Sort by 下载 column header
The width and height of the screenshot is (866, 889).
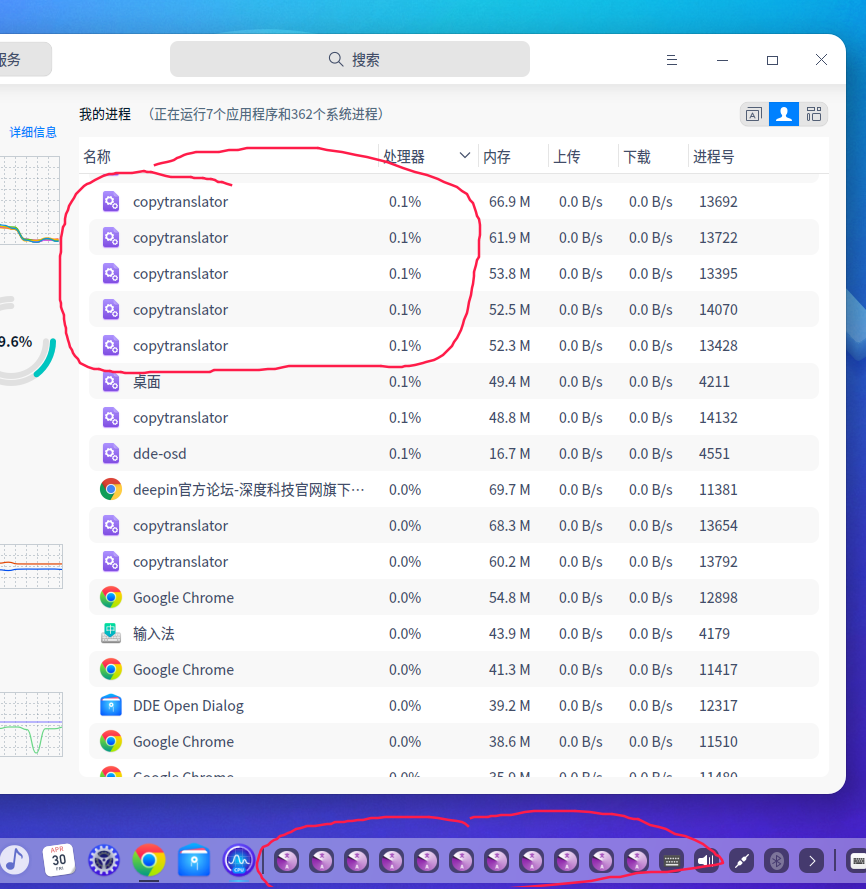[653, 156]
